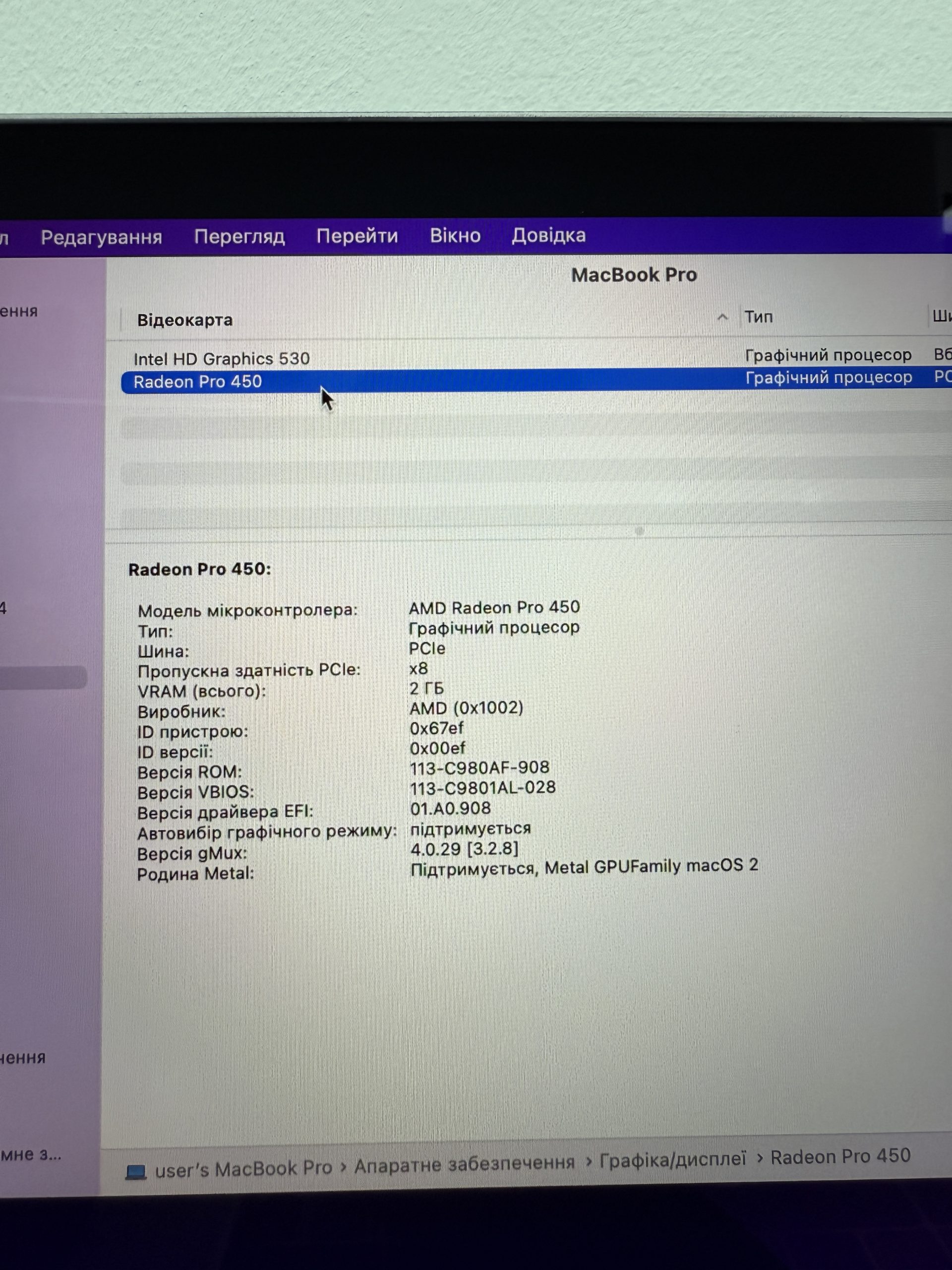Click the MacBook Pro window title
Image resolution: width=952 pixels, height=1270 pixels.
[x=634, y=275]
